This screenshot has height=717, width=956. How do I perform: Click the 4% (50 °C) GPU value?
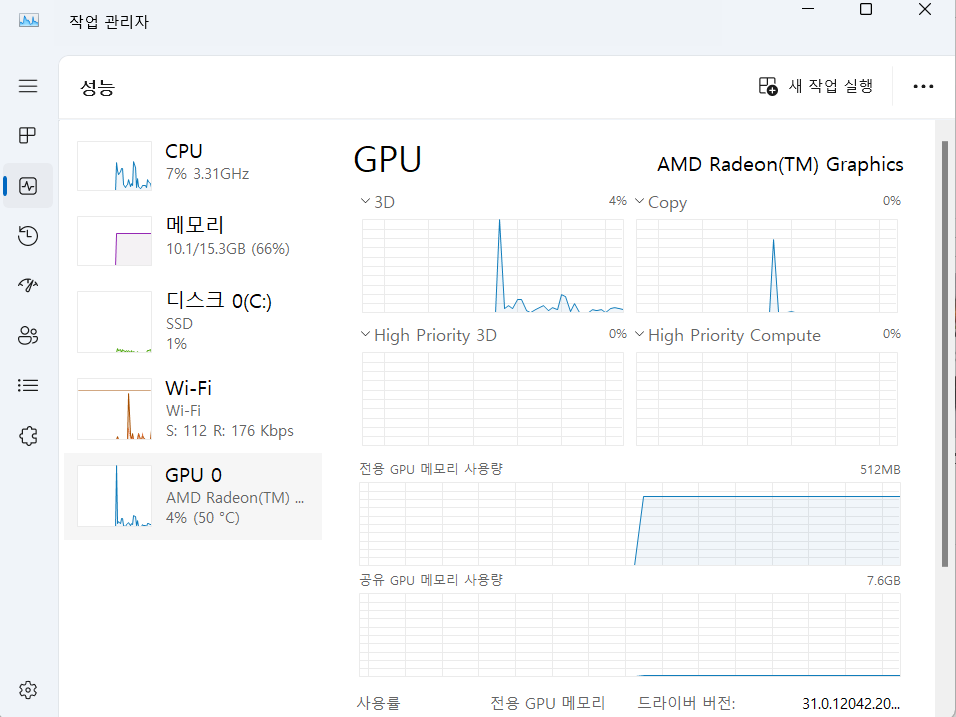point(202,518)
